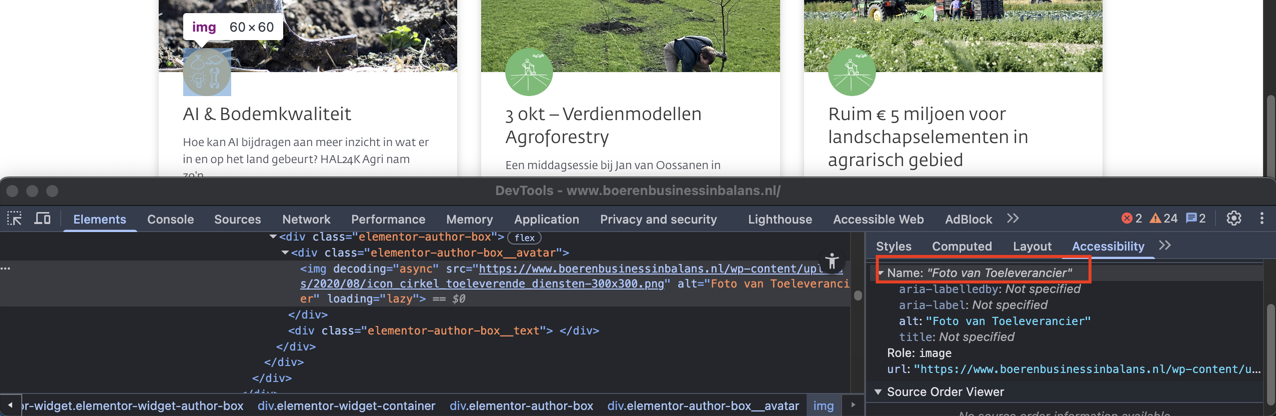Open the image src URL link
This screenshot has height=416, width=1276.
pos(660,269)
